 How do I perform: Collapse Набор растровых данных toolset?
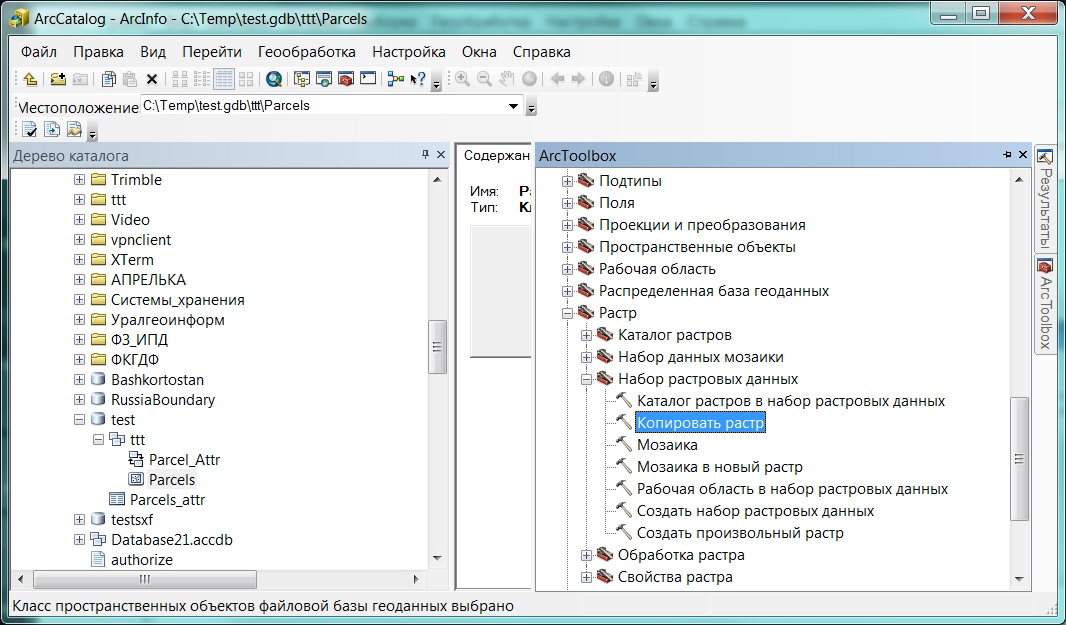coord(586,379)
